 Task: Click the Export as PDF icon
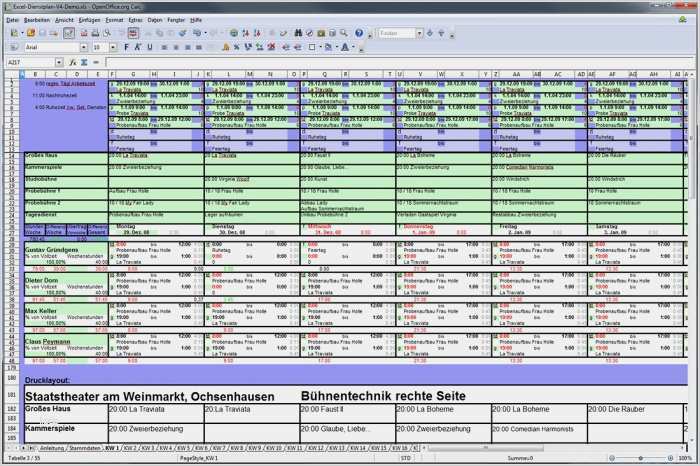click(84, 33)
